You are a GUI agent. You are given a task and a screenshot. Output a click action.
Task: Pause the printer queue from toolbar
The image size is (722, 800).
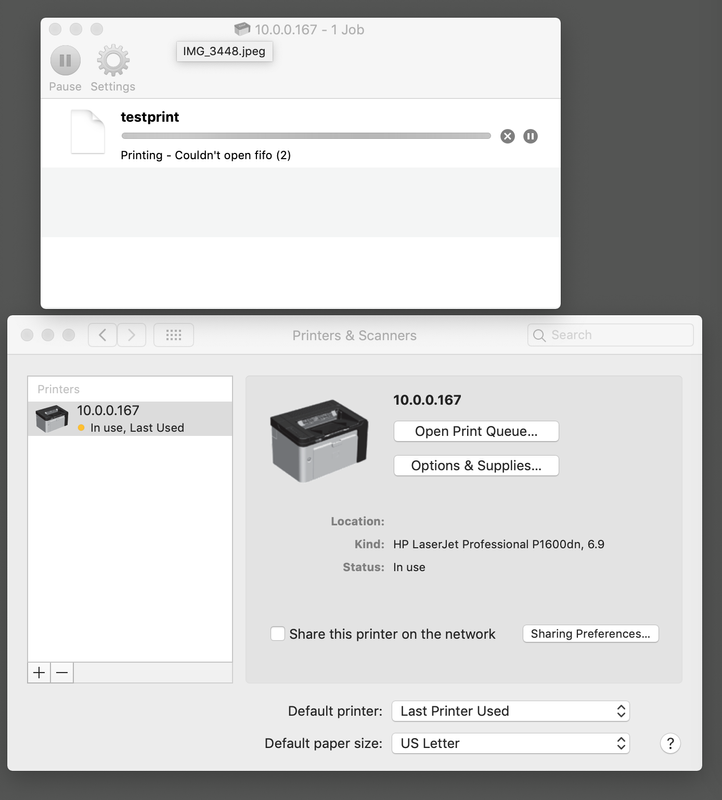tap(65, 60)
